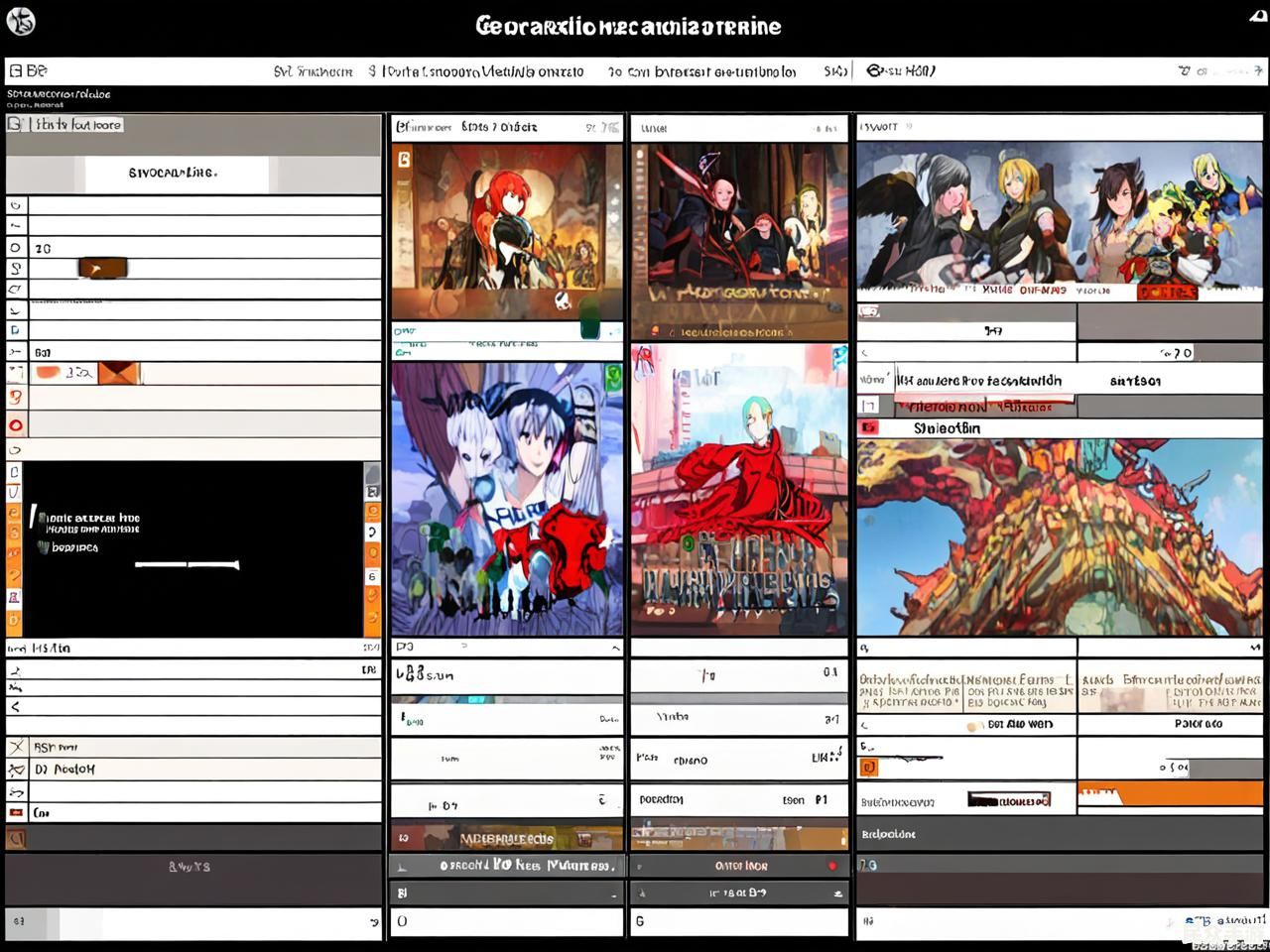This screenshot has height=952, width=1270.
Task: Open the second menu item in top toolbar
Action: coord(476,71)
